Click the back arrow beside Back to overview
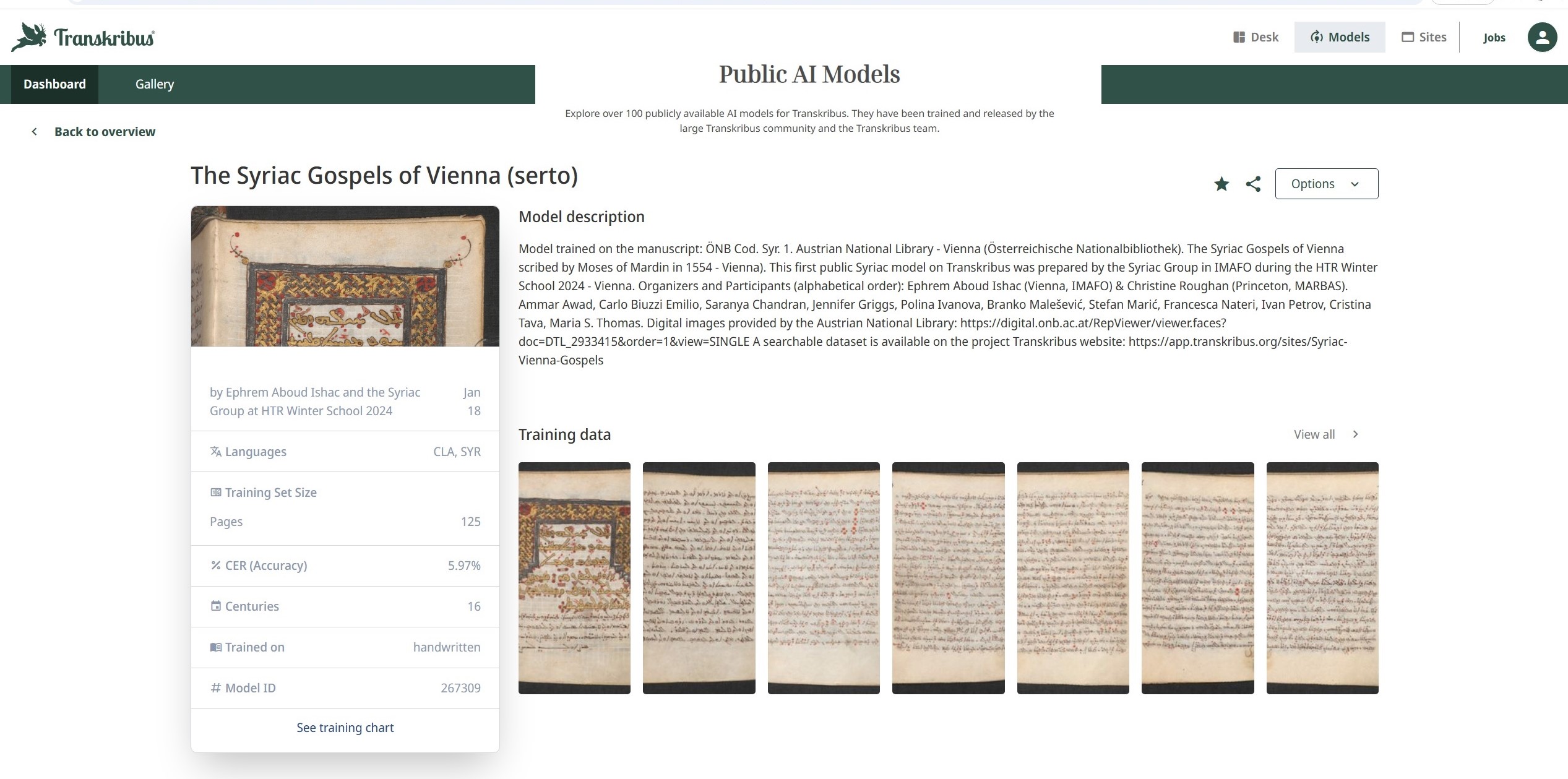This screenshot has width=1568, height=779. click(x=35, y=131)
